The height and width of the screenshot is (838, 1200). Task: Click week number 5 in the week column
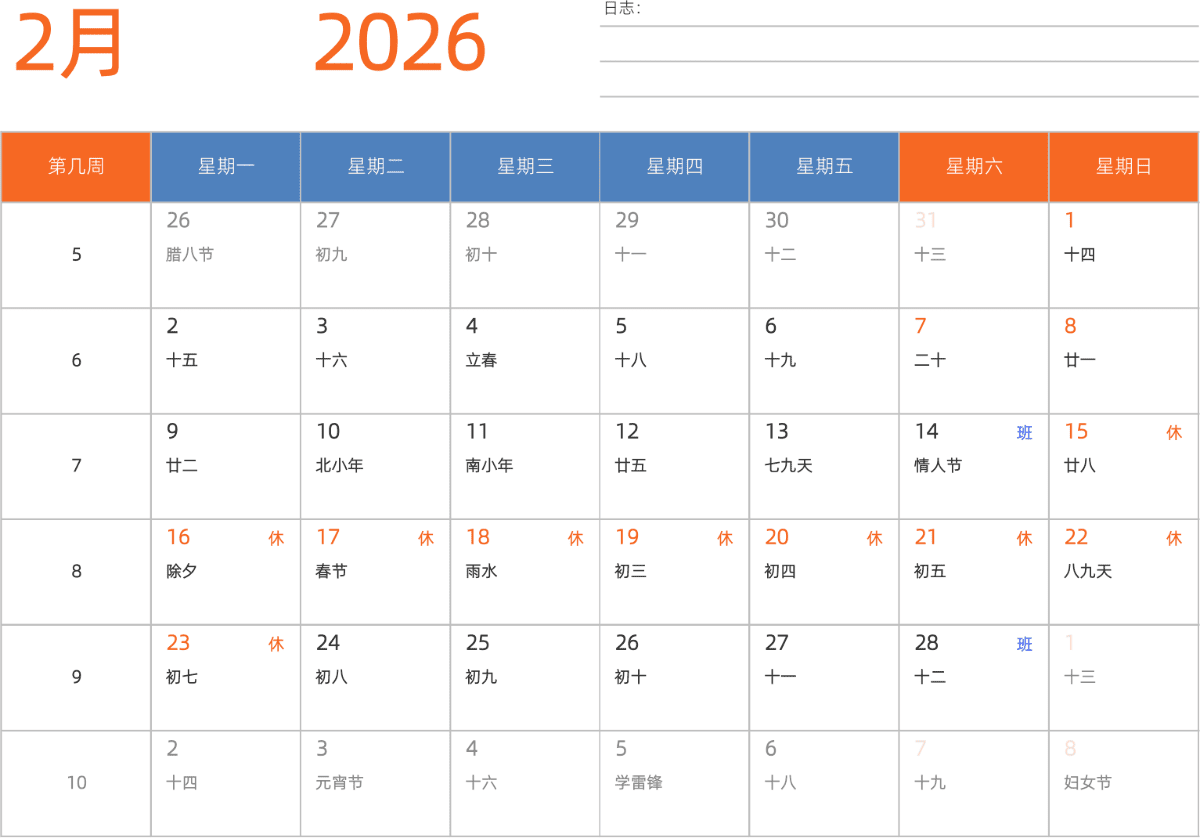click(77, 255)
